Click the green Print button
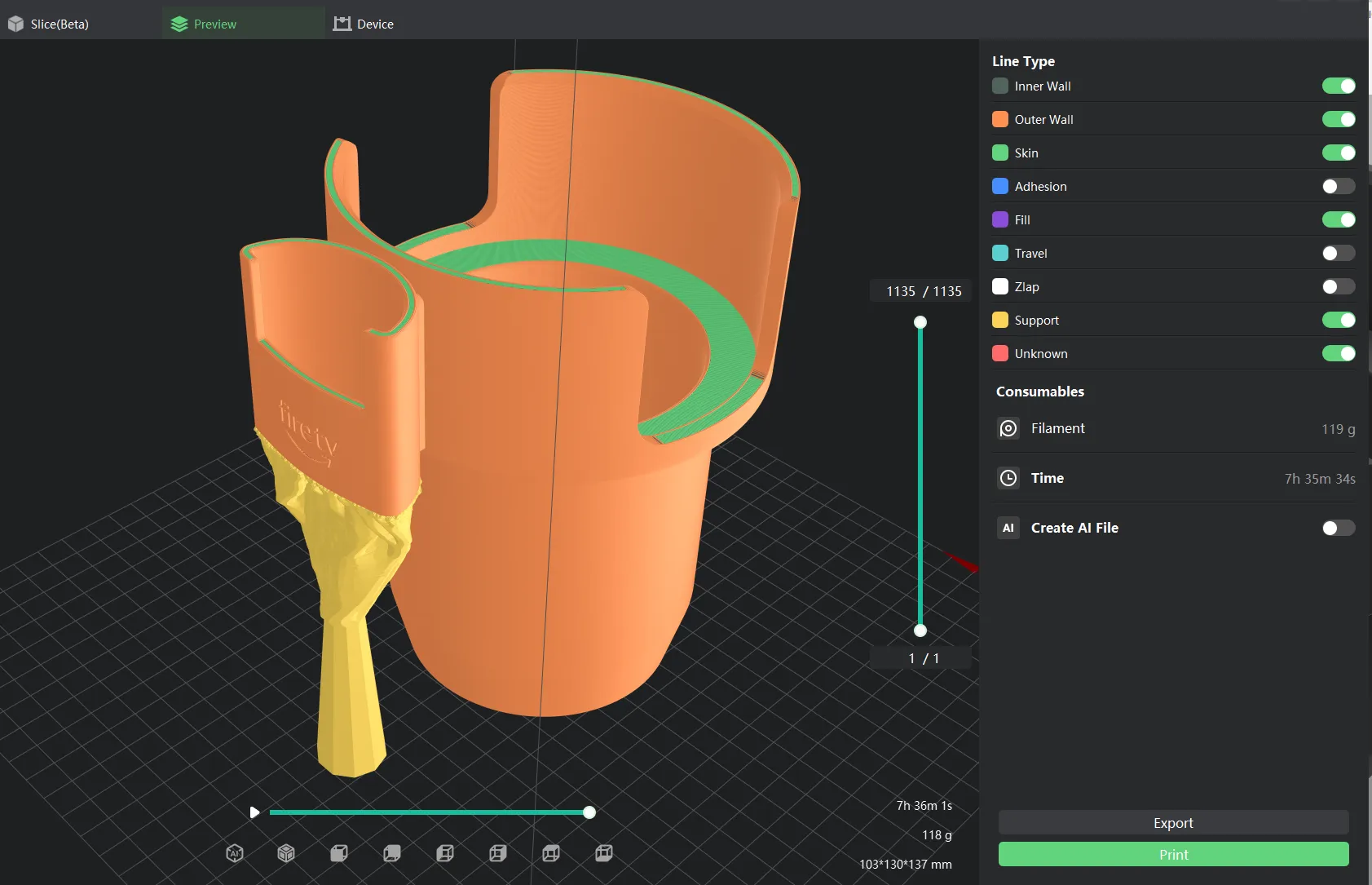1372x885 pixels. coord(1173,855)
